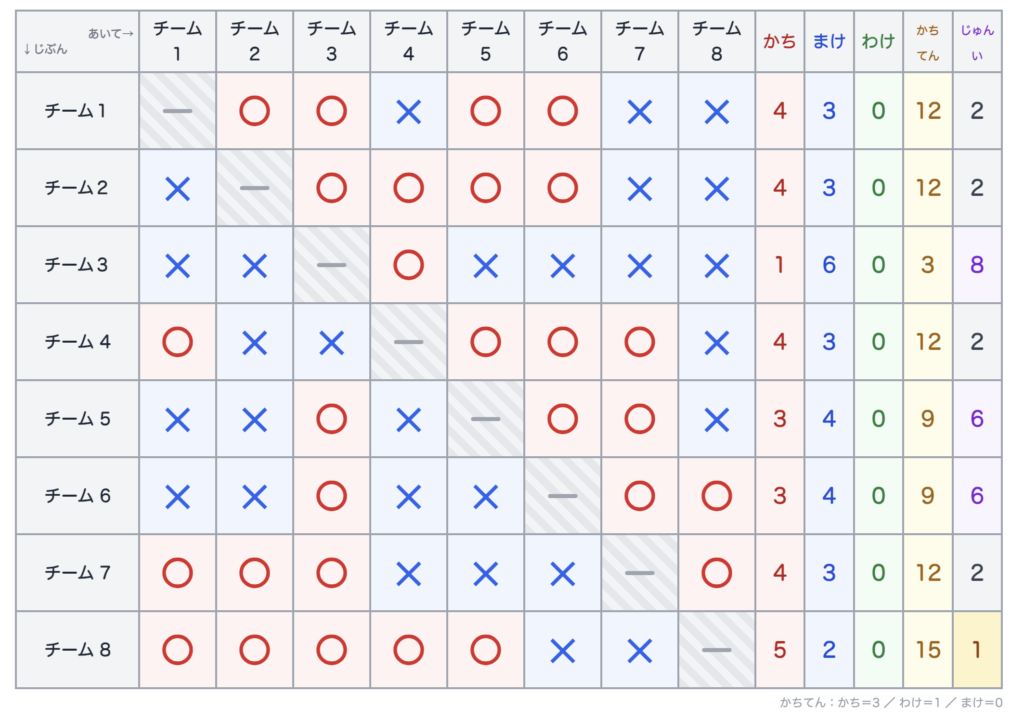Click the cross in チーム2 versus チーム1 cell
The width and height of the screenshot is (1024, 719).
pyautogui.click(x=177, y=188)
